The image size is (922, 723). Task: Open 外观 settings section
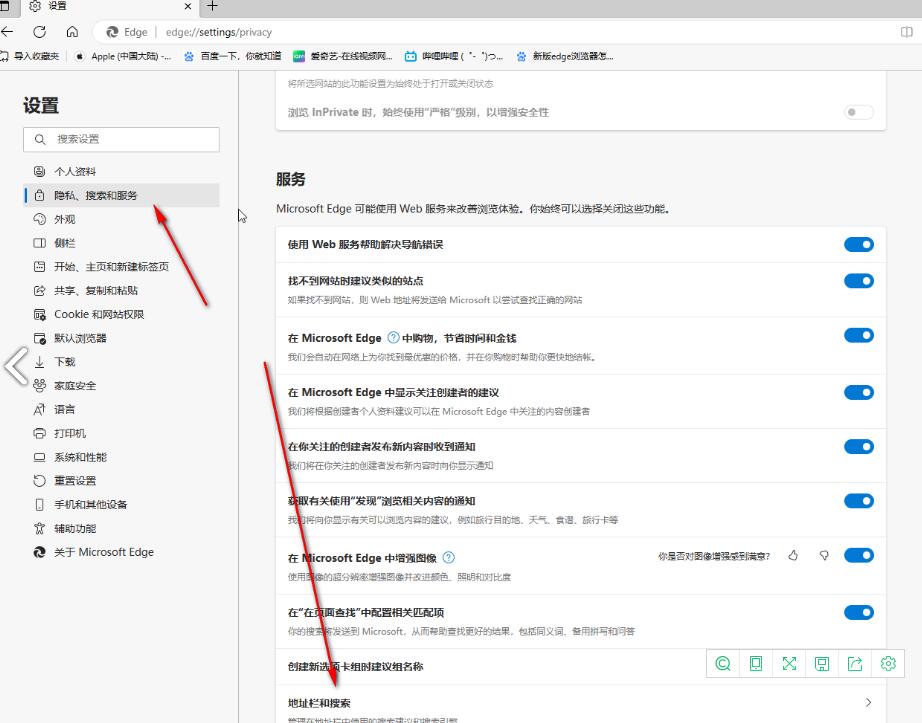click(121, 219)
